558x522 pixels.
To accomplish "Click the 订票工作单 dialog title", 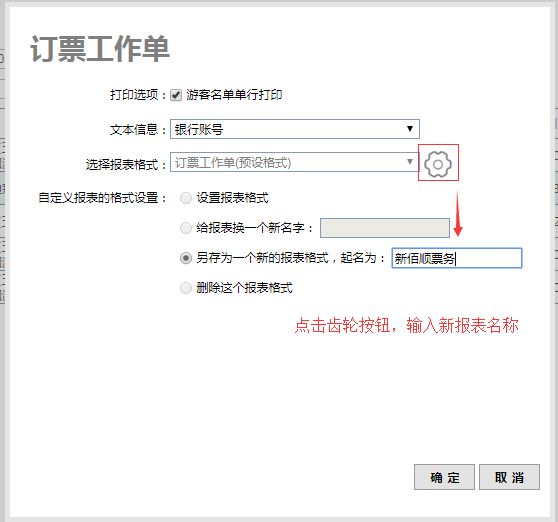I will 100,48.
